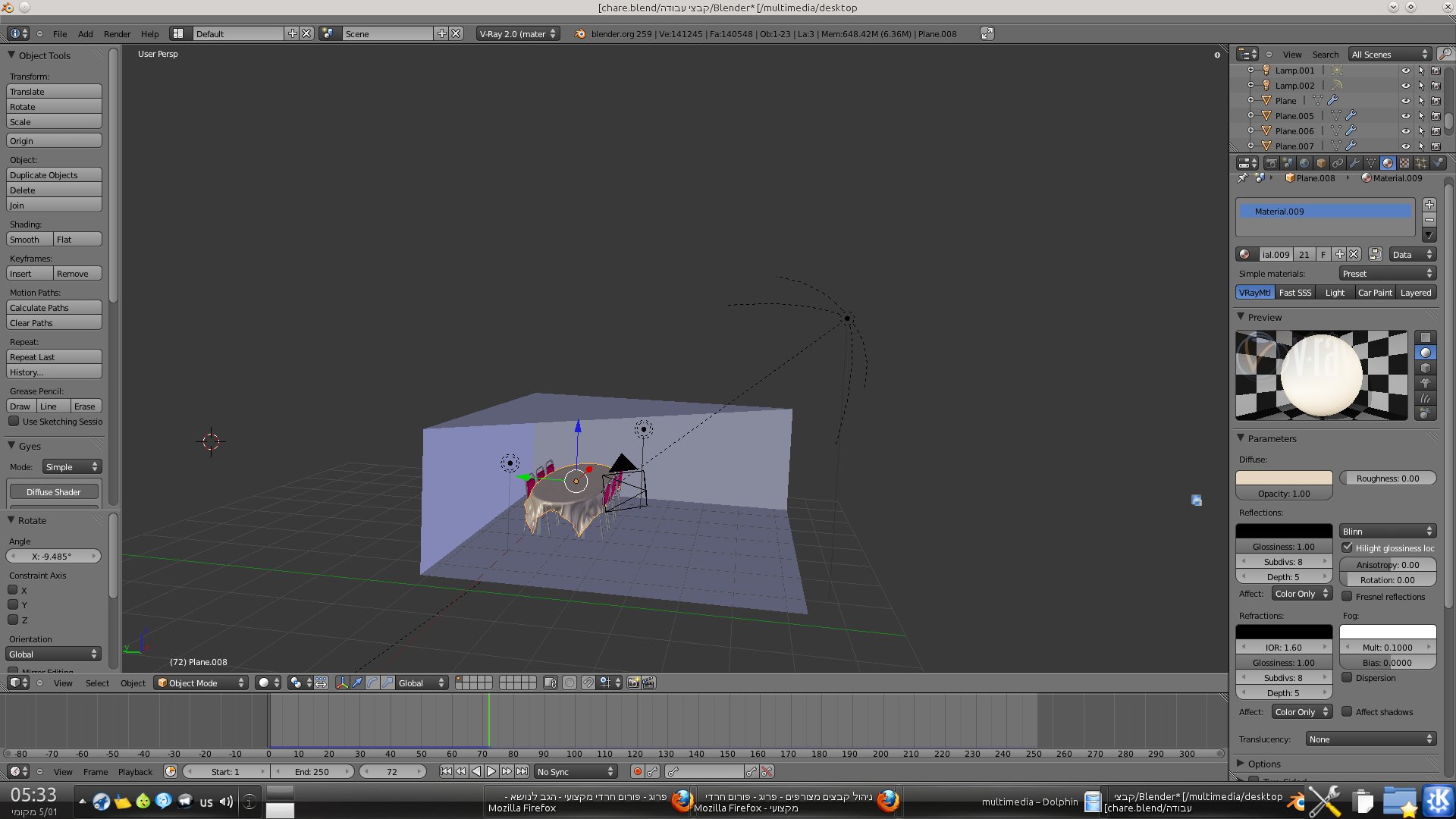Open the Texture properties tab
Viewport: 1456px width, 819px height.
click(x=1404, y=163)
